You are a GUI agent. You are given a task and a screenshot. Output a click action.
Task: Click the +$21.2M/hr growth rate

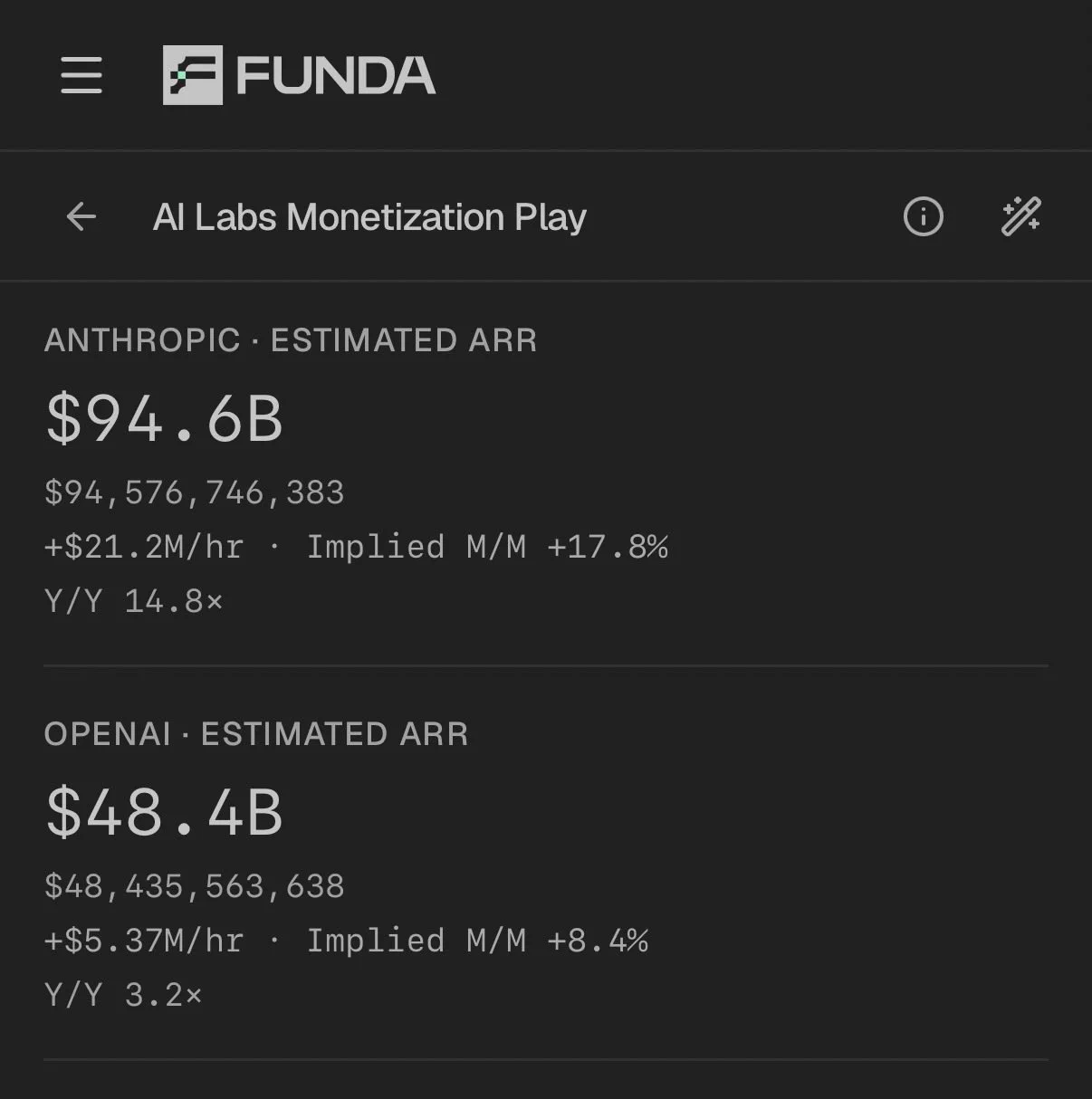click(144, 547)
